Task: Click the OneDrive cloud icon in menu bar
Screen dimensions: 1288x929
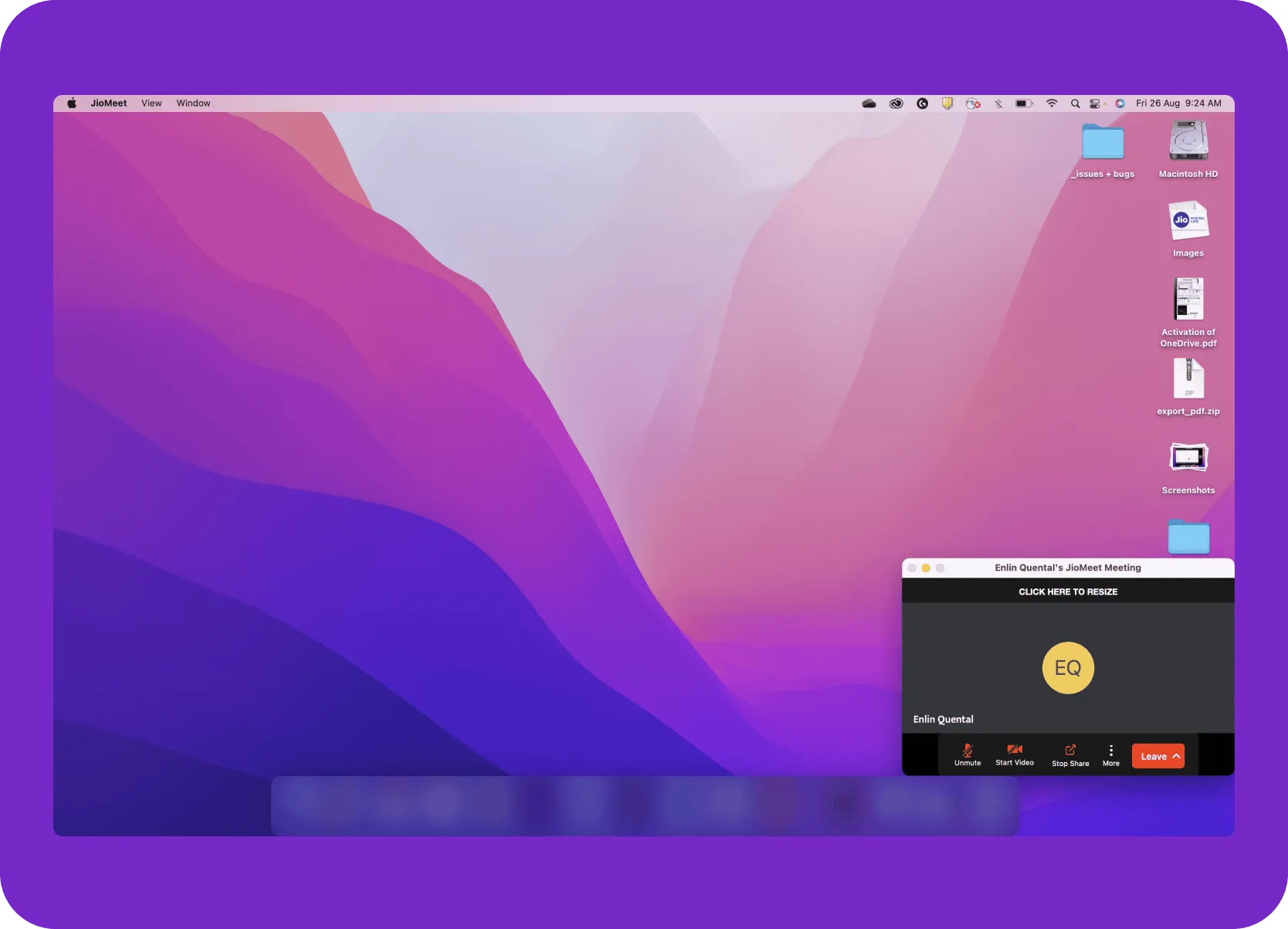Action: [869, 103]
